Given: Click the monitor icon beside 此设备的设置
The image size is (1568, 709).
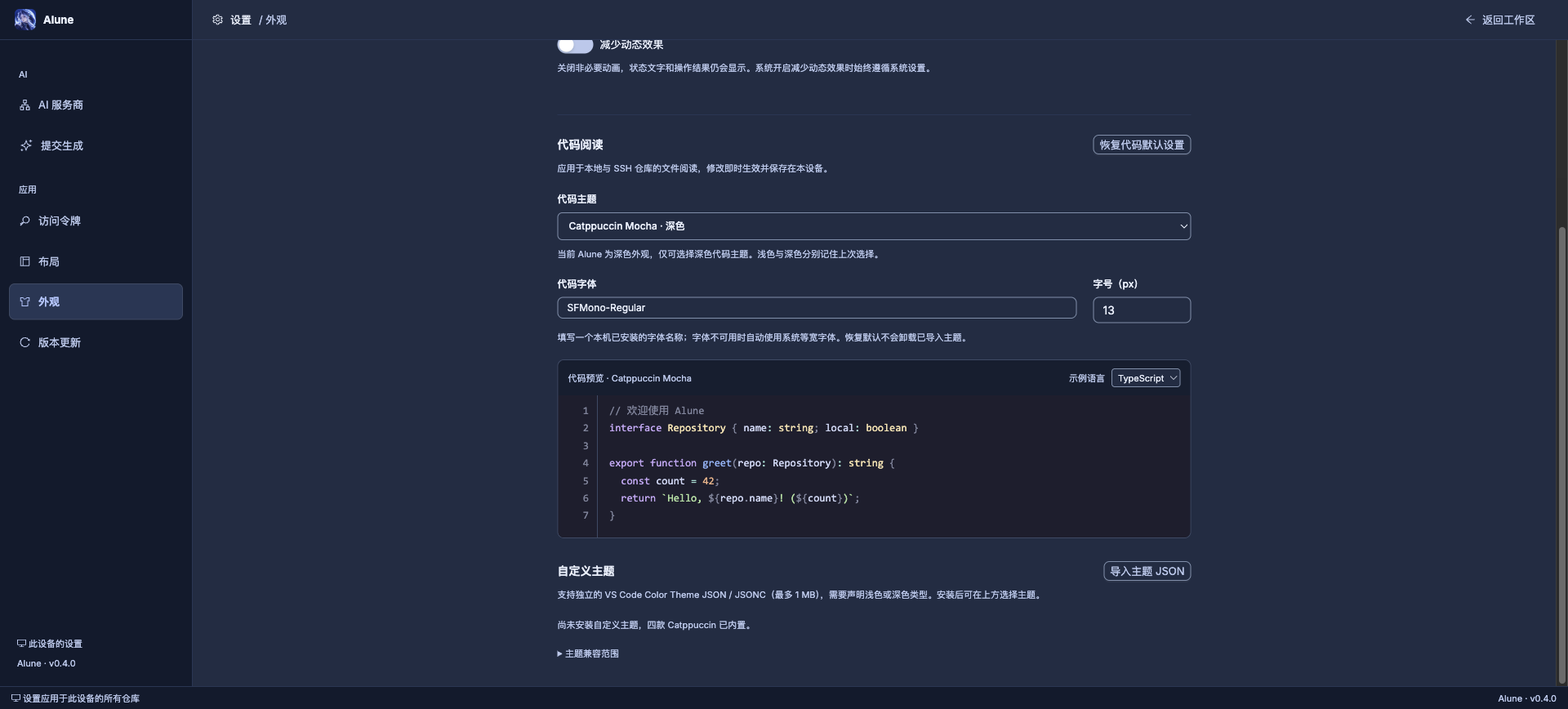Looking at the screenshot, I should click(21, 644).
